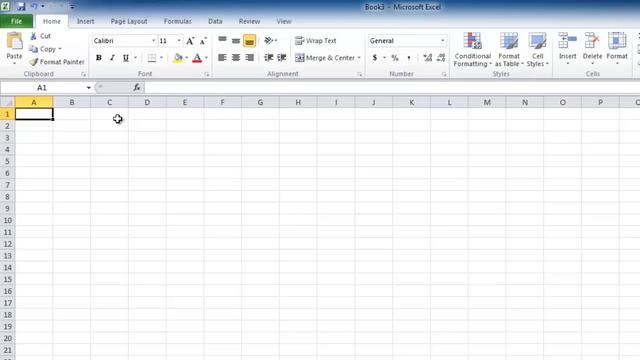This screenshot has height=360, width=640.
Task: Set Top Align vertical alignment
Action: pyautogui.click(x=222, y=40)
